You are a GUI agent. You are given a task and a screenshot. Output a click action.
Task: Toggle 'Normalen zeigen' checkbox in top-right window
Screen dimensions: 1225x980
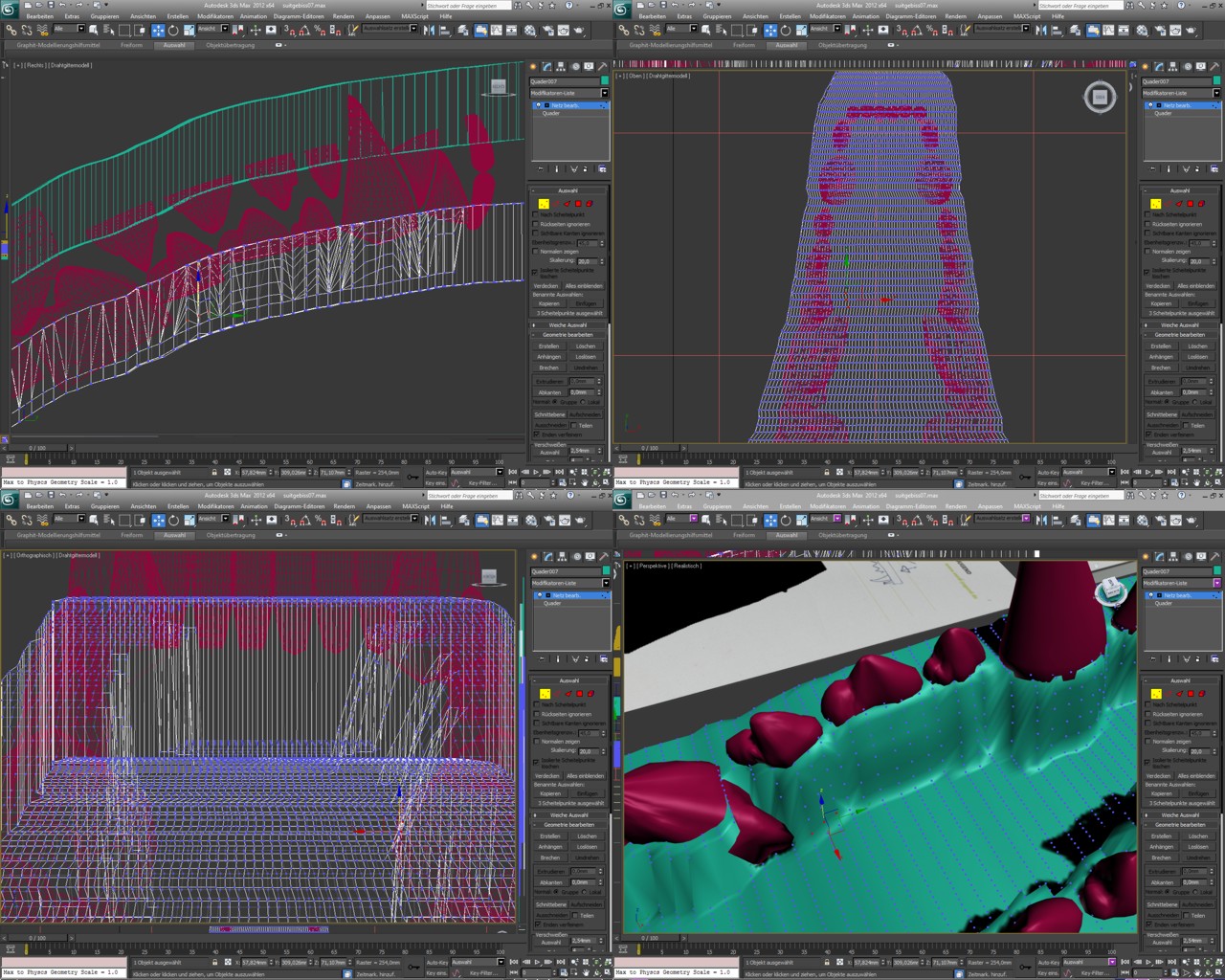coord(1148,252)
